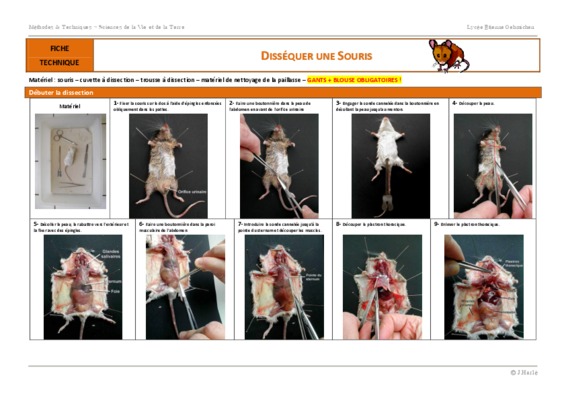Viewport: 566px width, 400px height.
Task: Click the Méthodes & Techniques header text
Action: pos(106,27)
